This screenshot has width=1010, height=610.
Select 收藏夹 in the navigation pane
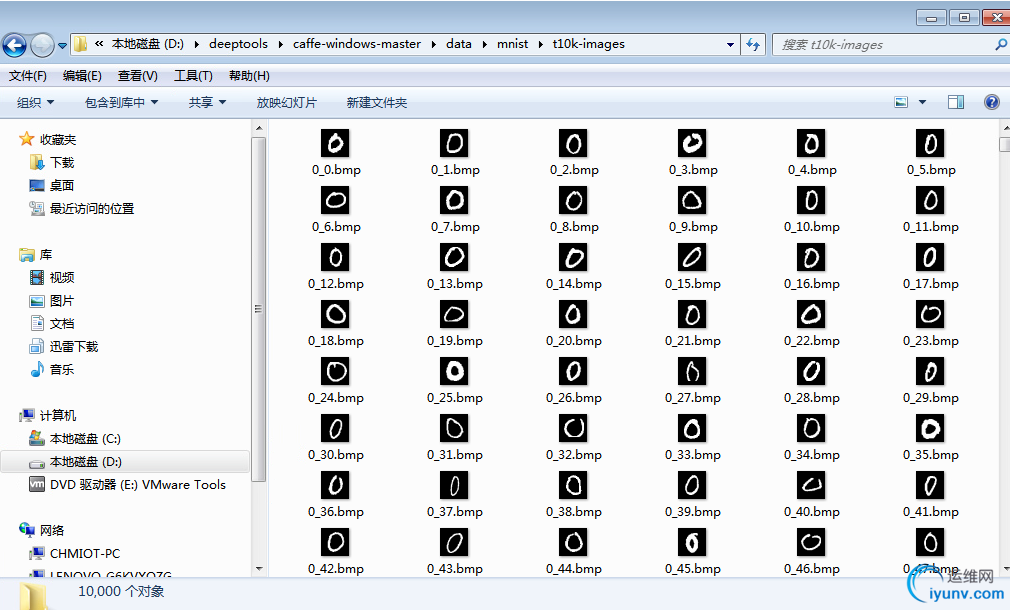(x=57, y=139)
